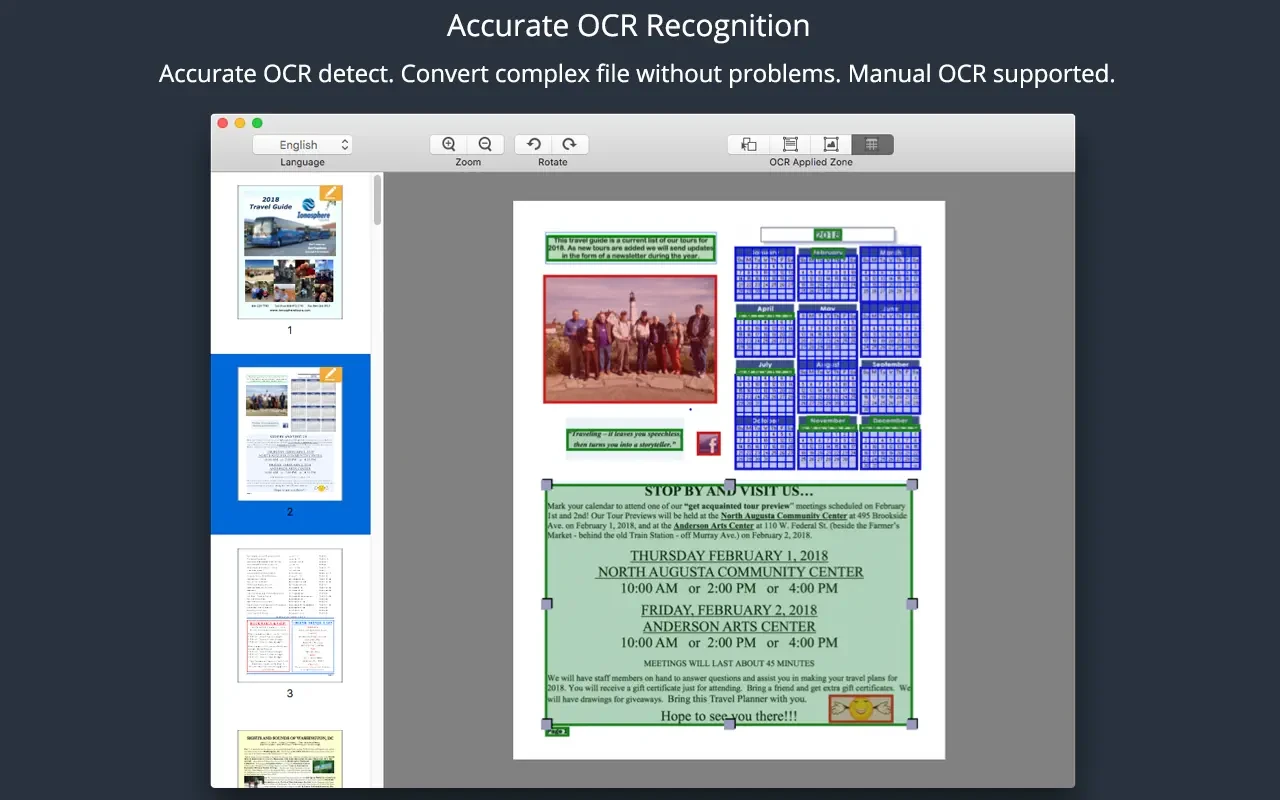Click the travel guide intro text zone
The width and height of the screenshot is (1280, 800).
pyautogui.click(x=630, y=248)
